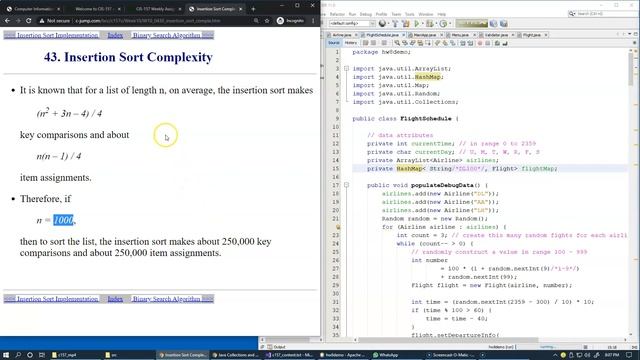Switch to MainApp.java editor tab
640x360 pixels.
coord(424,35)
